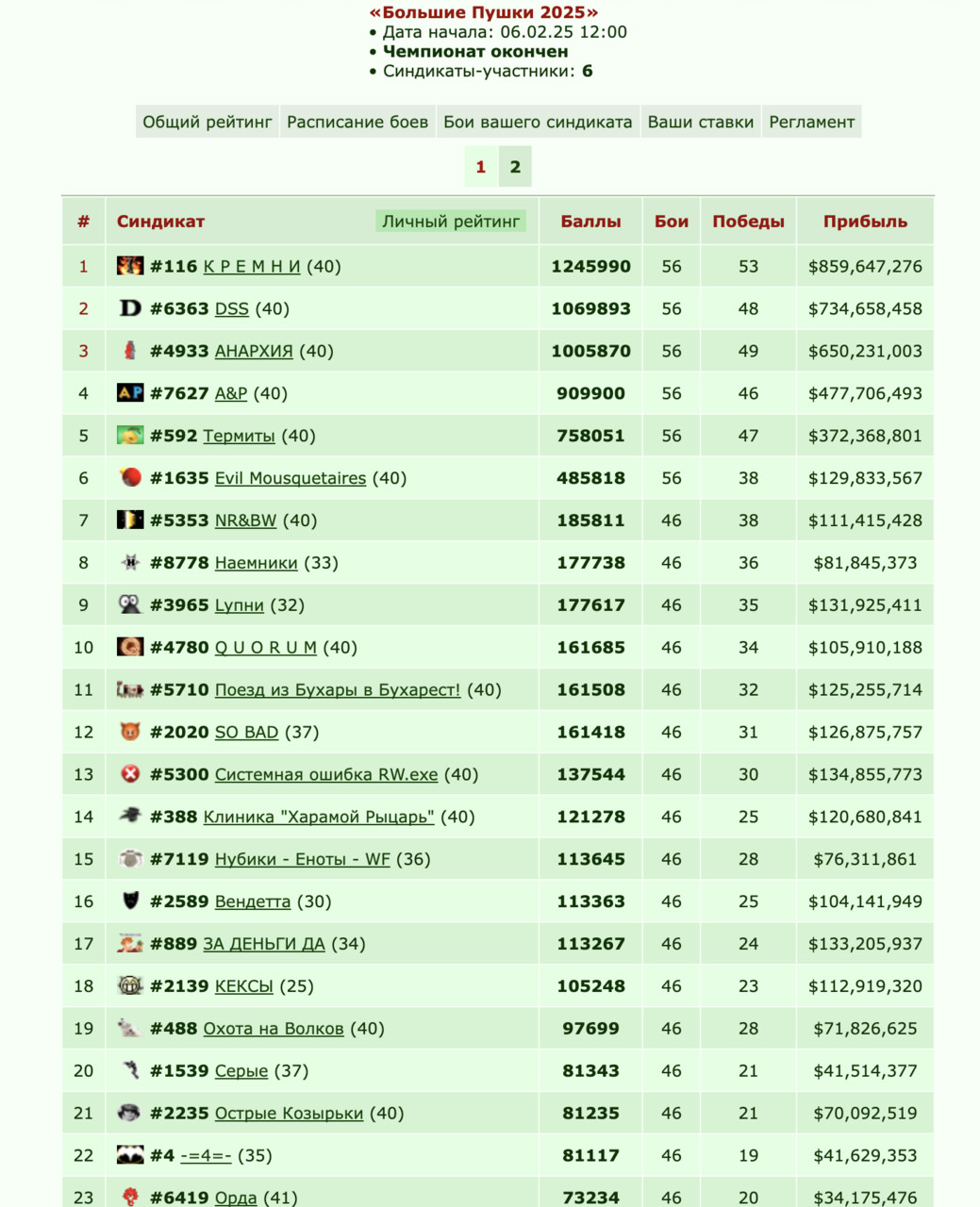The image size is (980, 1207).
Task: Open Поезд из Бухары в Бухарест! link
Action: [338, 689]
